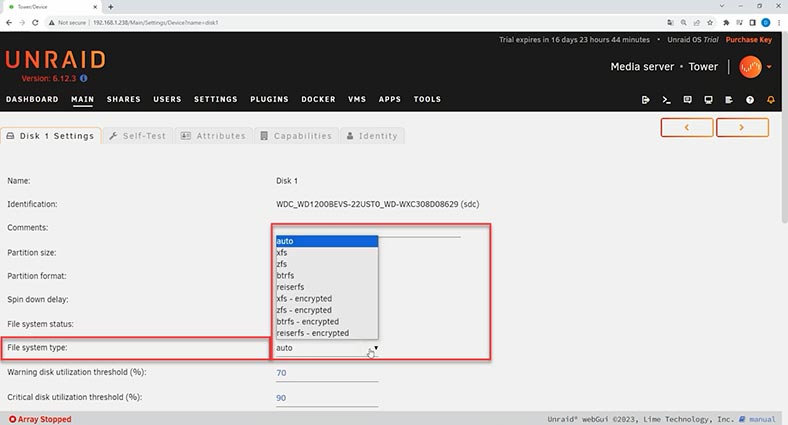Go to previous device with left arrow button

687,128
